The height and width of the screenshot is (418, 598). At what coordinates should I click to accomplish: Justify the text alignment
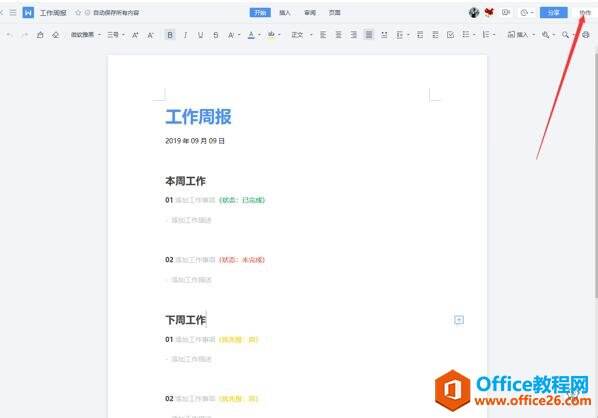pyautogui.click(x=369, y=35)
